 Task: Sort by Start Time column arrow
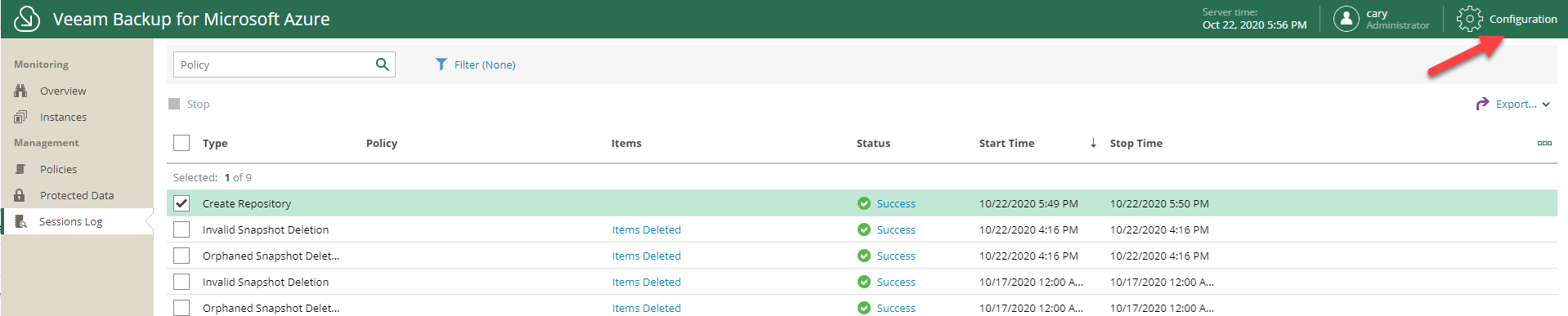1093,143
